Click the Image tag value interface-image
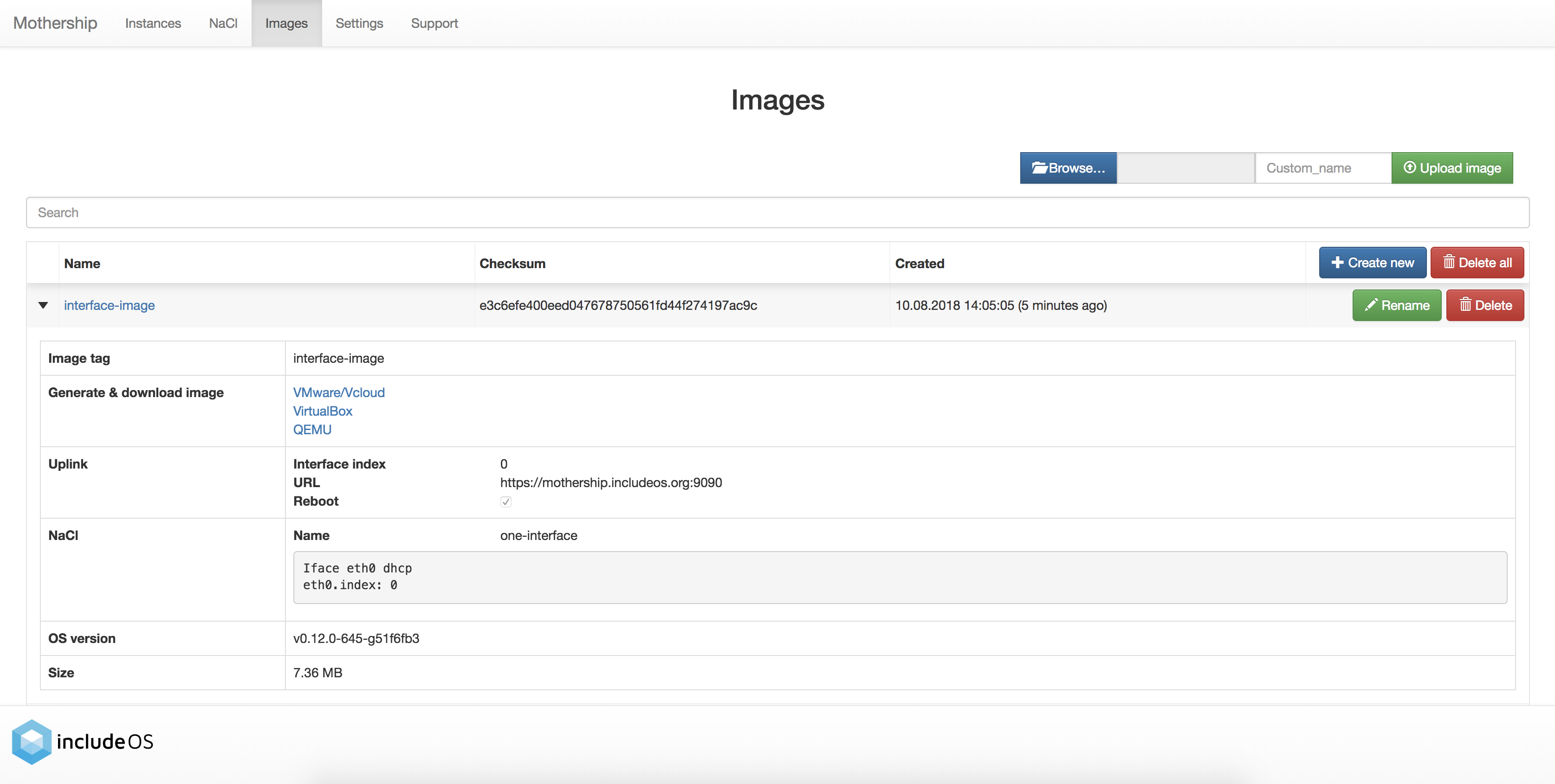The width and height of the screenshot is (1555, 784). pyautogui.click(x=339, y=359)
